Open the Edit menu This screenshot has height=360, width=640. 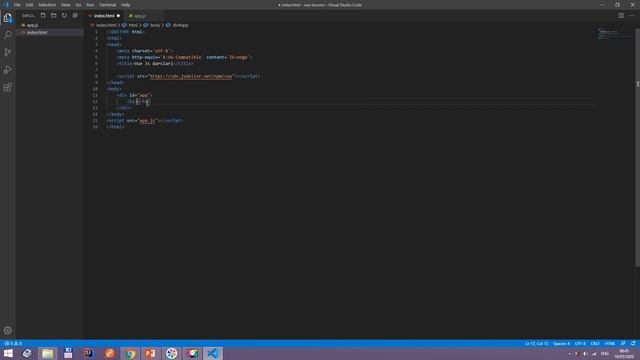(29, 5)
